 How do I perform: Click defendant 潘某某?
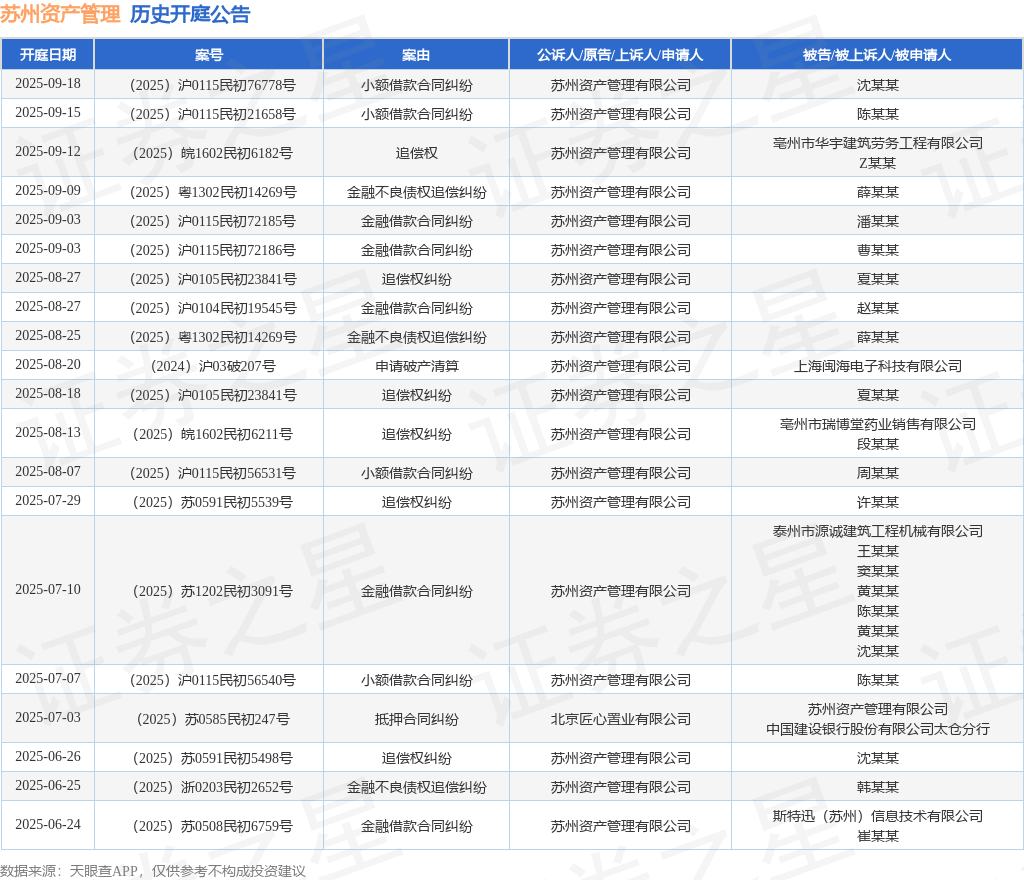877,221
